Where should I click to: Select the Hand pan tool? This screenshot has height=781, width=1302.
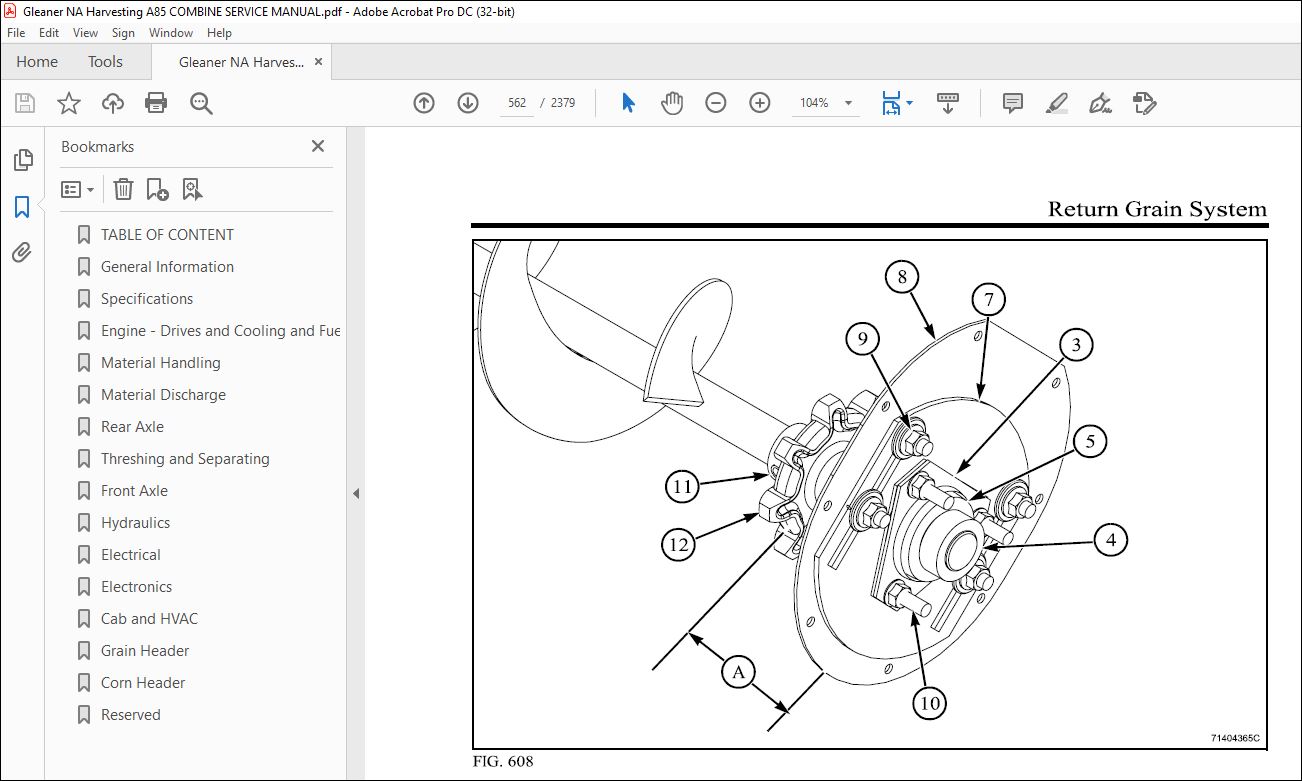(x=672, y=103)
